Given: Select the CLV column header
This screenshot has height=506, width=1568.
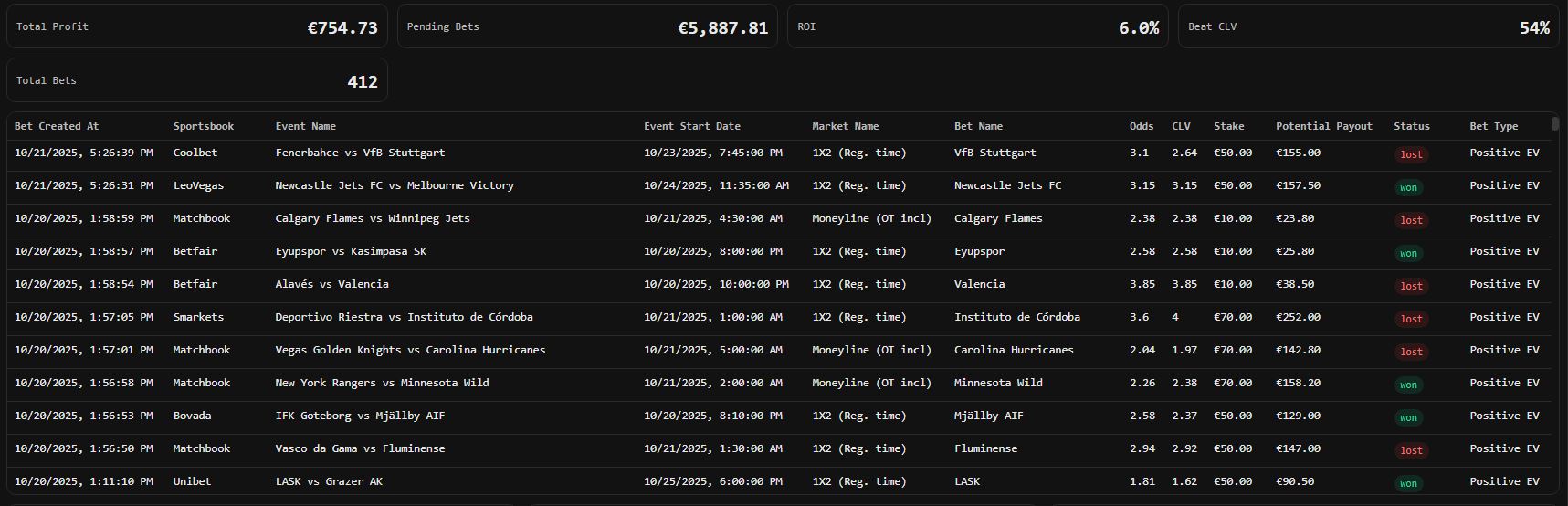Looking at the screenshot, I should (1181, 126).
